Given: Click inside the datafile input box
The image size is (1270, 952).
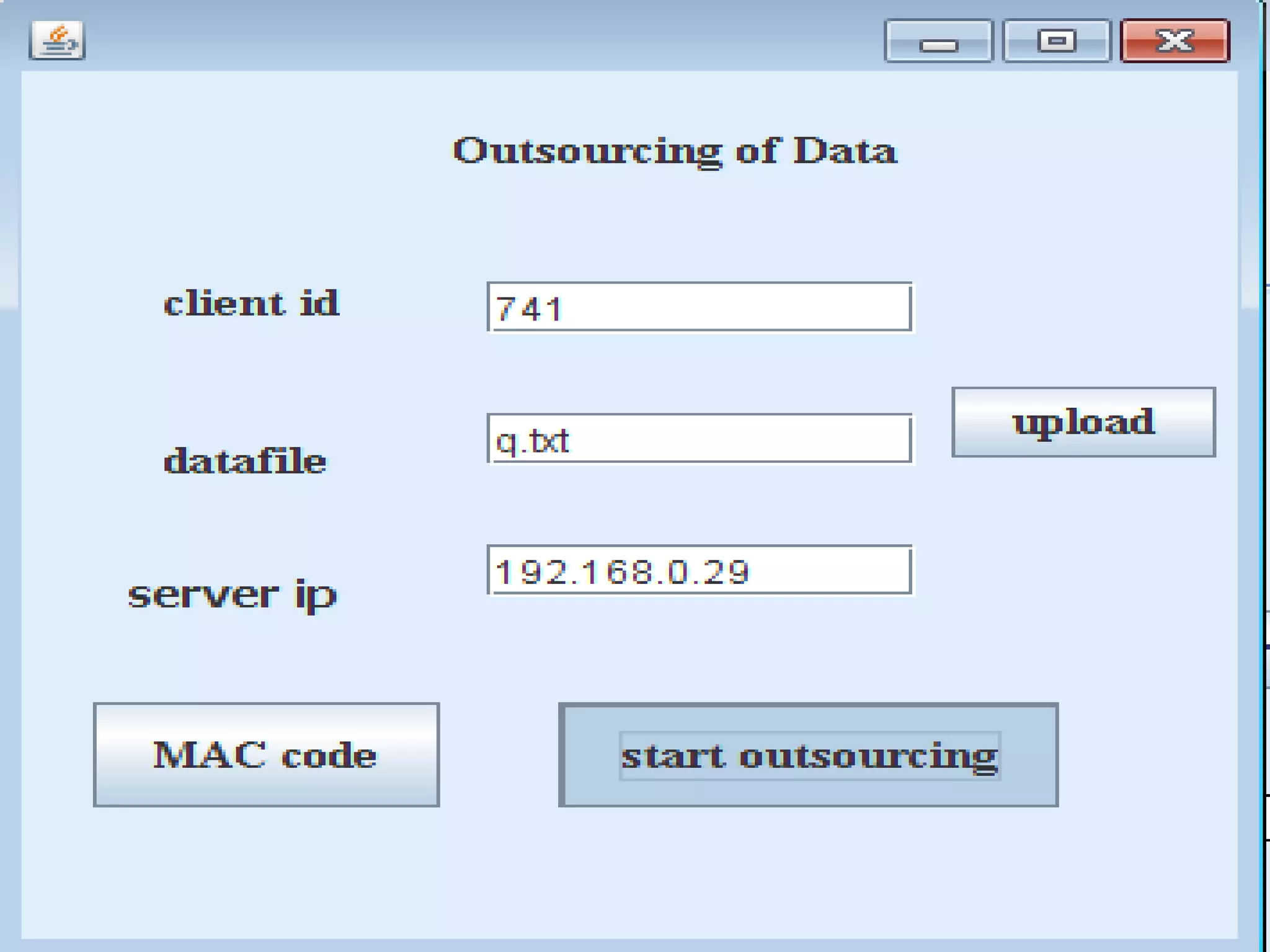Looking at the screenshot, I should click(x=699, y=439).
